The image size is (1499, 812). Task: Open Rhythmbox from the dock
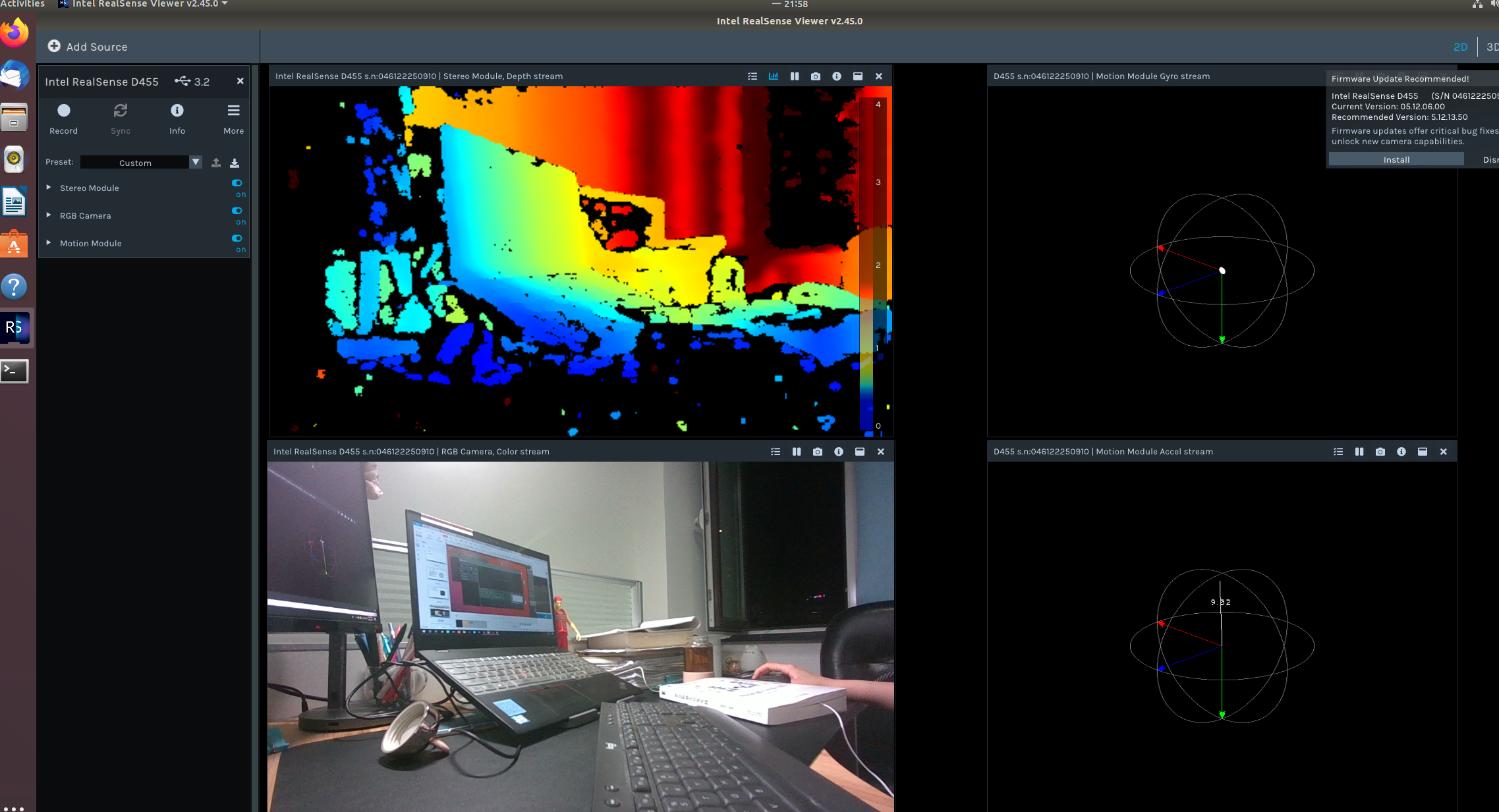point(14,159)
